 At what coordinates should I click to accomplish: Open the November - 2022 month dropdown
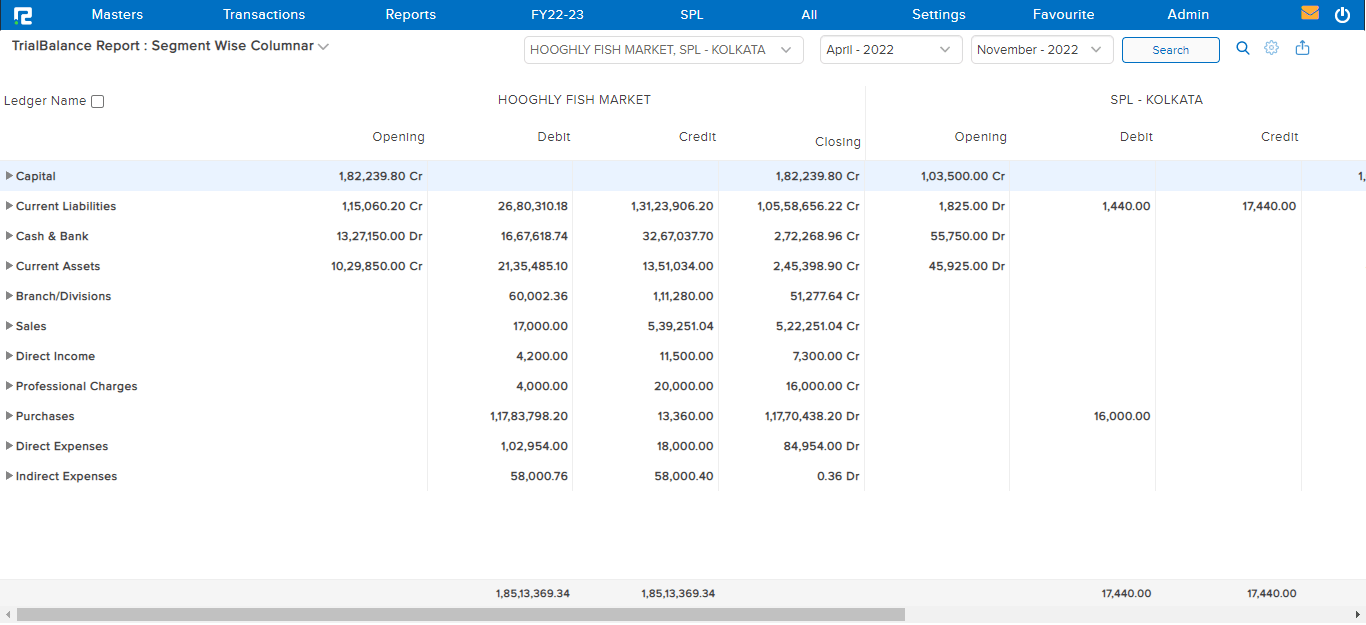1041,50
